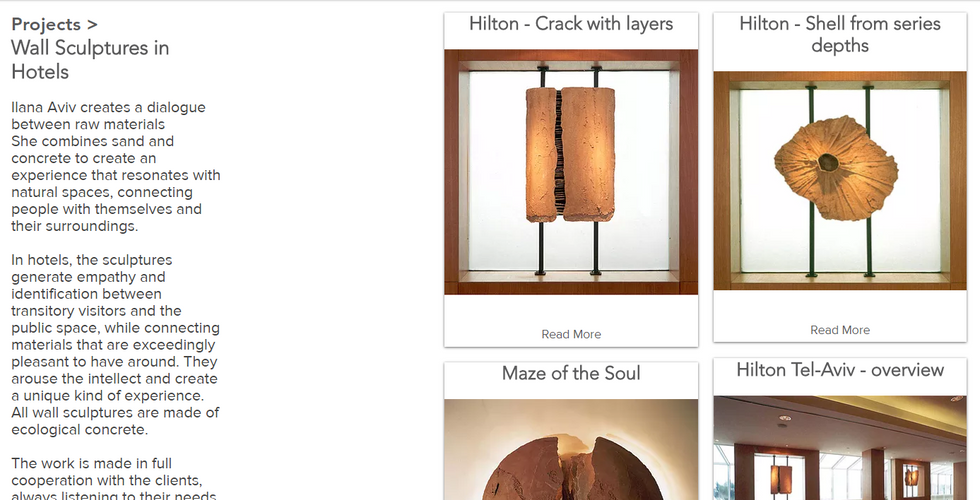Open the Maze of the Soul title
Viewport: 980px width, 500px height.
[571, 373]
